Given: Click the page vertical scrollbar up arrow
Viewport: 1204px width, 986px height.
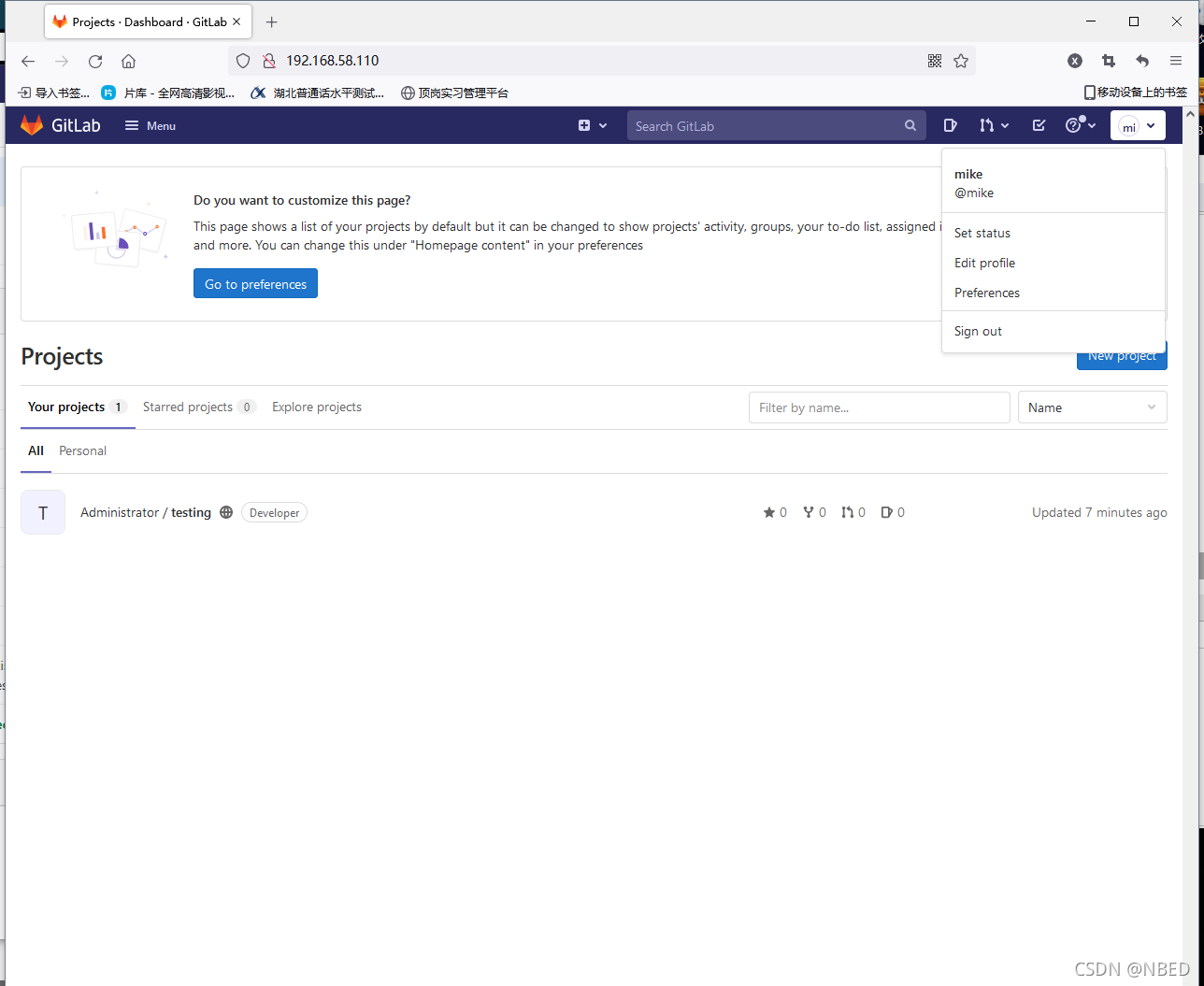Looking at the screenshot, I should (1190, 114).
